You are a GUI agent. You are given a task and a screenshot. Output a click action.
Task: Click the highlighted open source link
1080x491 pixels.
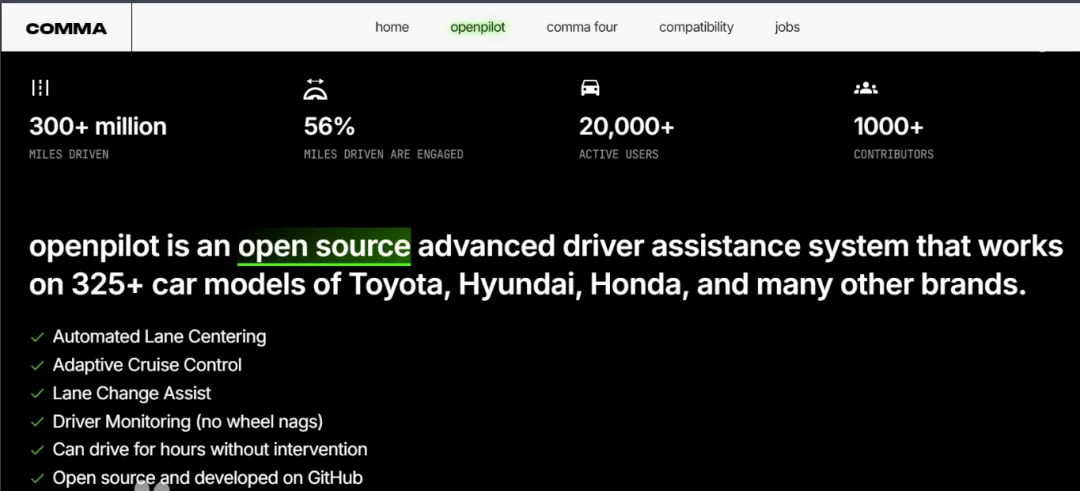click(324, 247)
